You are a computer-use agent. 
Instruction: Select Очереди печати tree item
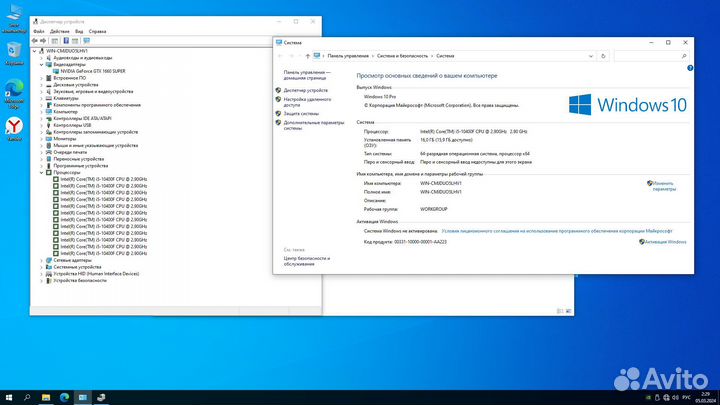pos(70,152)
